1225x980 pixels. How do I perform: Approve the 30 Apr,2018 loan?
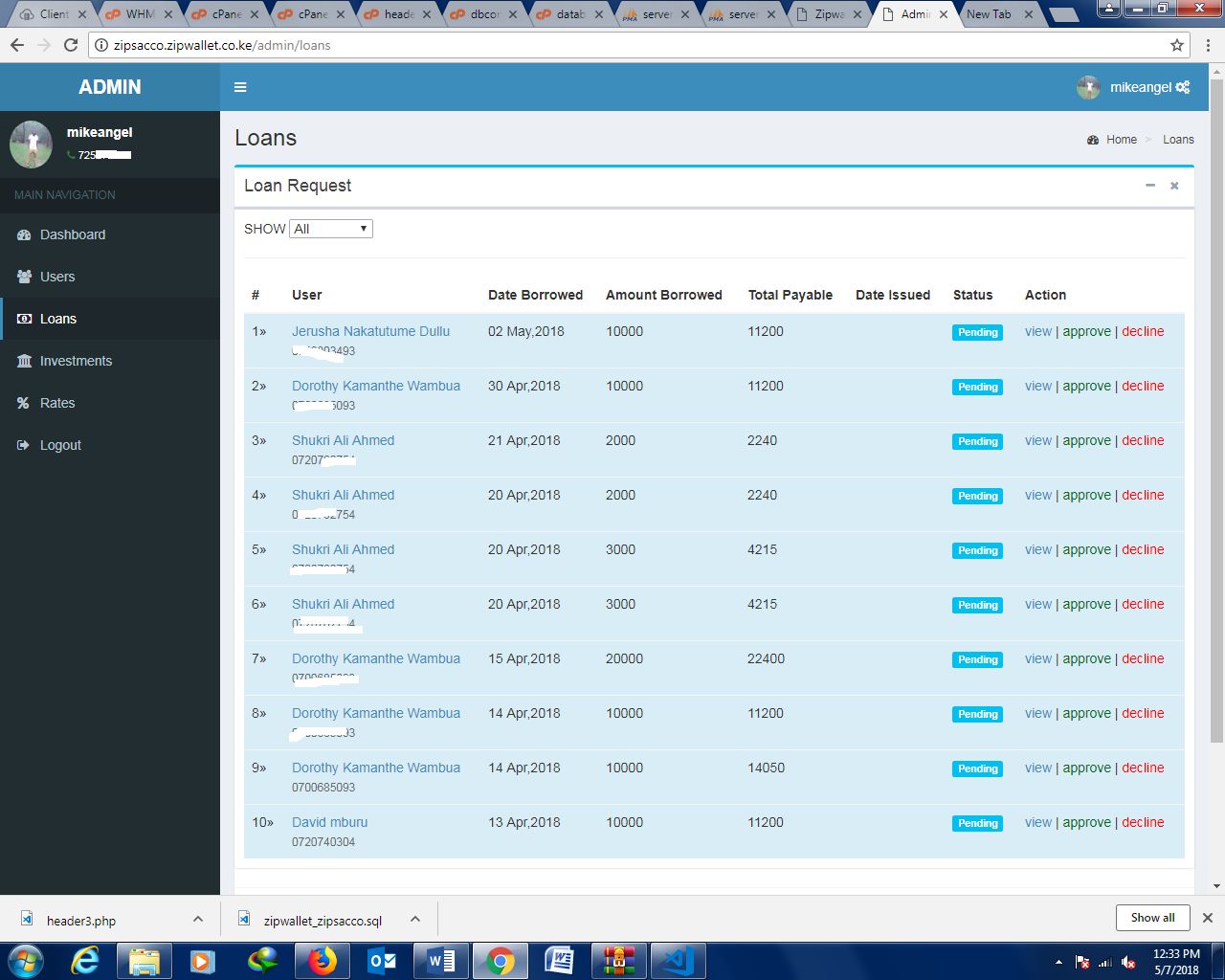tap(1087, 386)
